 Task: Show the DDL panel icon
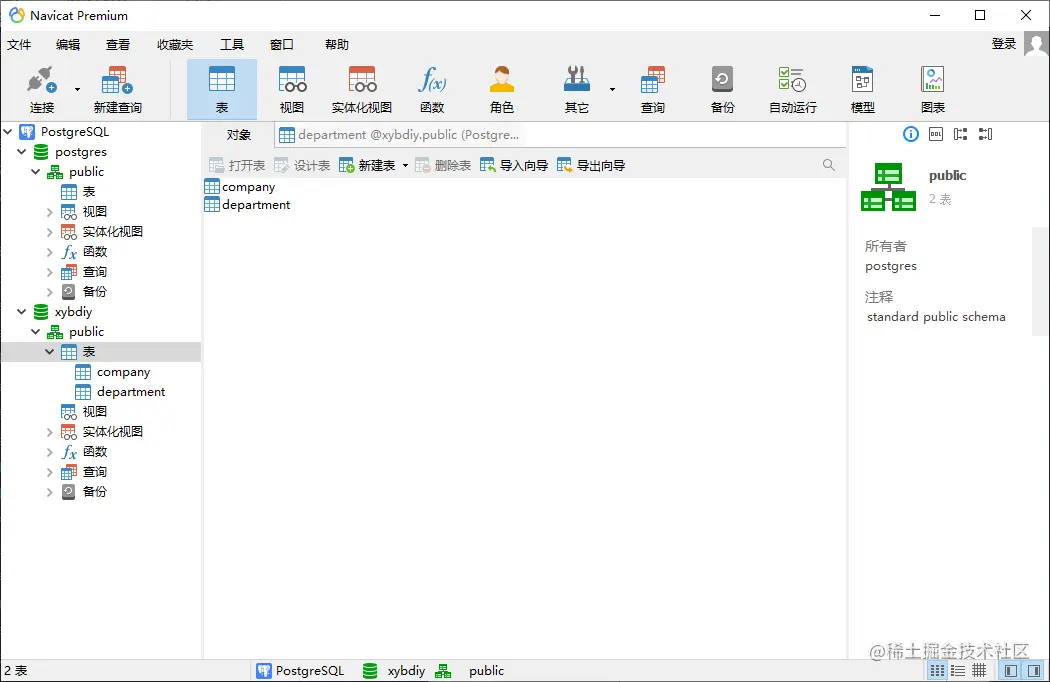pos(935,134)
